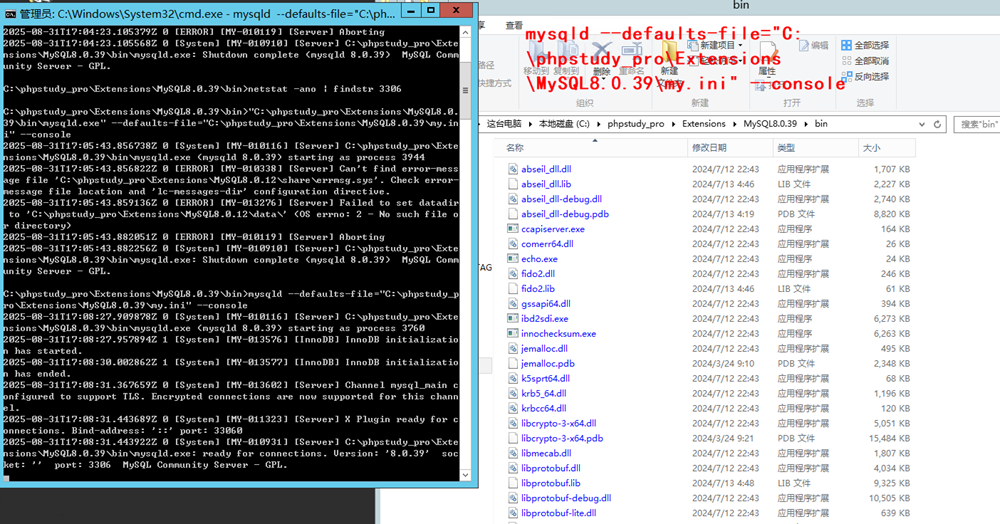Click Select all (全部选择) in the ribbon

[865, 45]
